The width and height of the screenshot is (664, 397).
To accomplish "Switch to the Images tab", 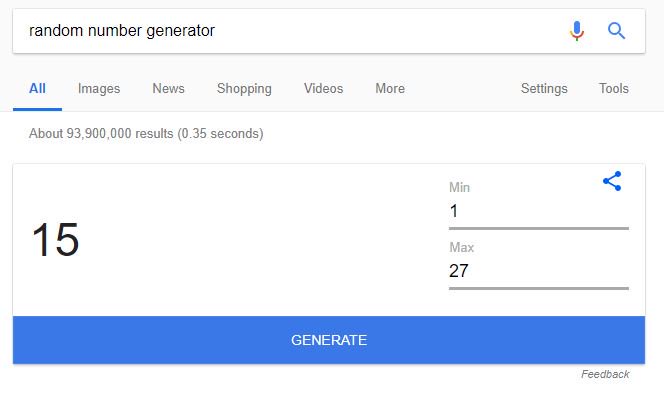I will [x=99, y=88].
